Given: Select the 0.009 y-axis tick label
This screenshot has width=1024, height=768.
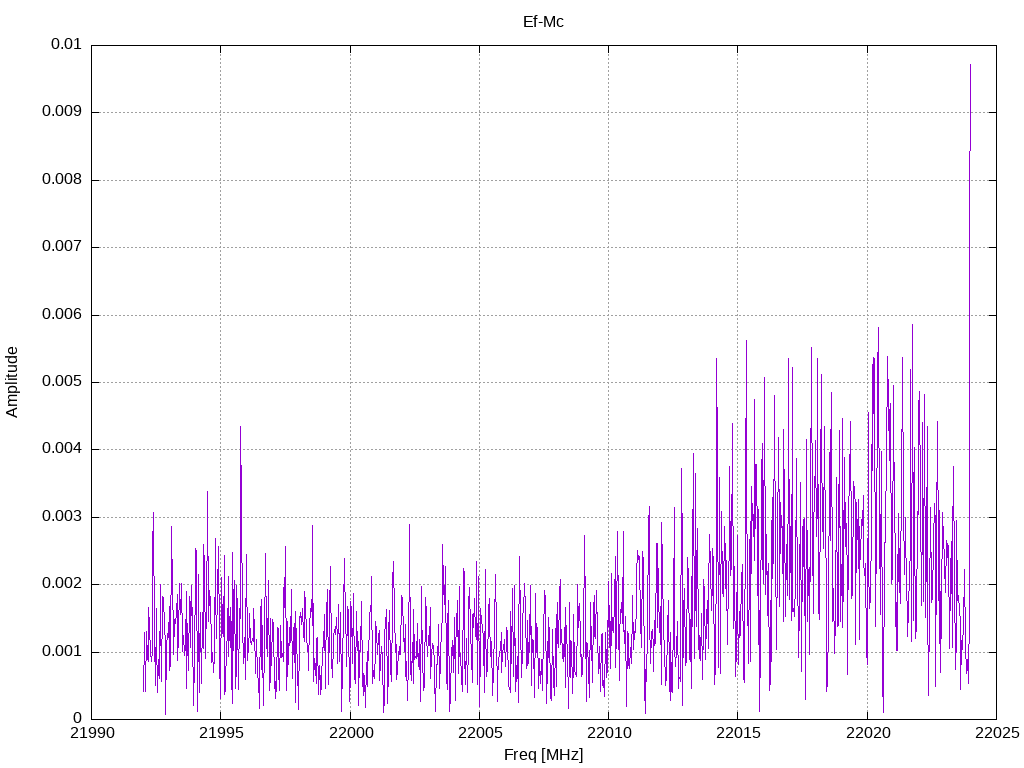Looking at the screenshot, I should pyautogui.click(x=61, y=112).
